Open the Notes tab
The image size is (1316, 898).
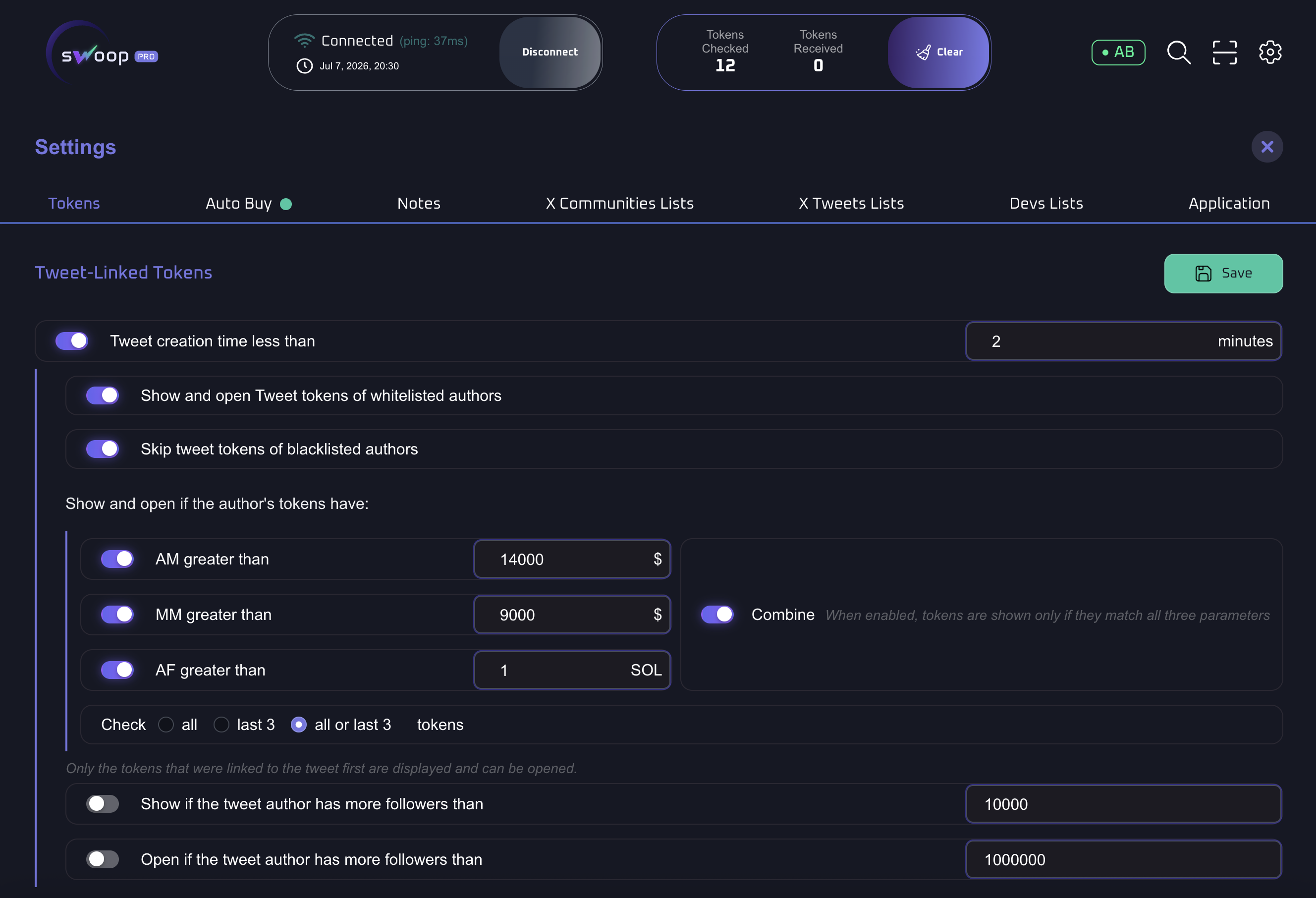[x=419, y=203]
